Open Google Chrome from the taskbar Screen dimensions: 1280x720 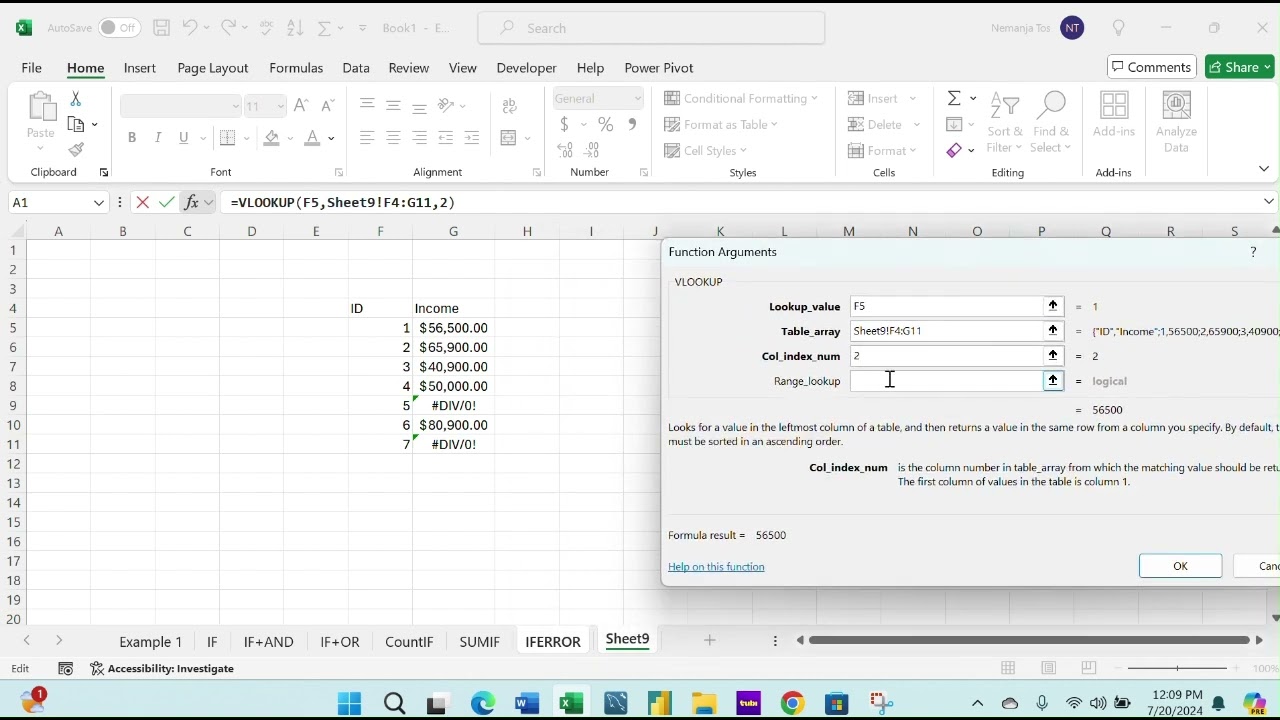[x=791, y=704]
